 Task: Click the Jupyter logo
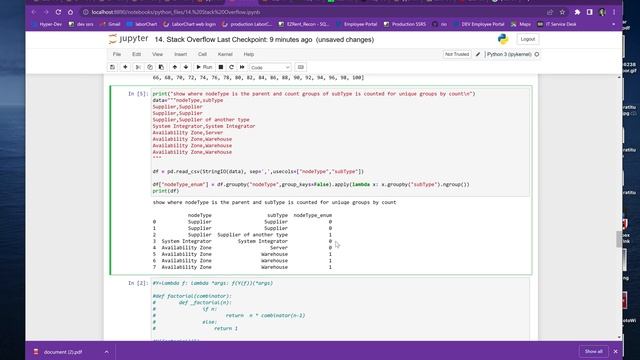[x=129, y=39]
